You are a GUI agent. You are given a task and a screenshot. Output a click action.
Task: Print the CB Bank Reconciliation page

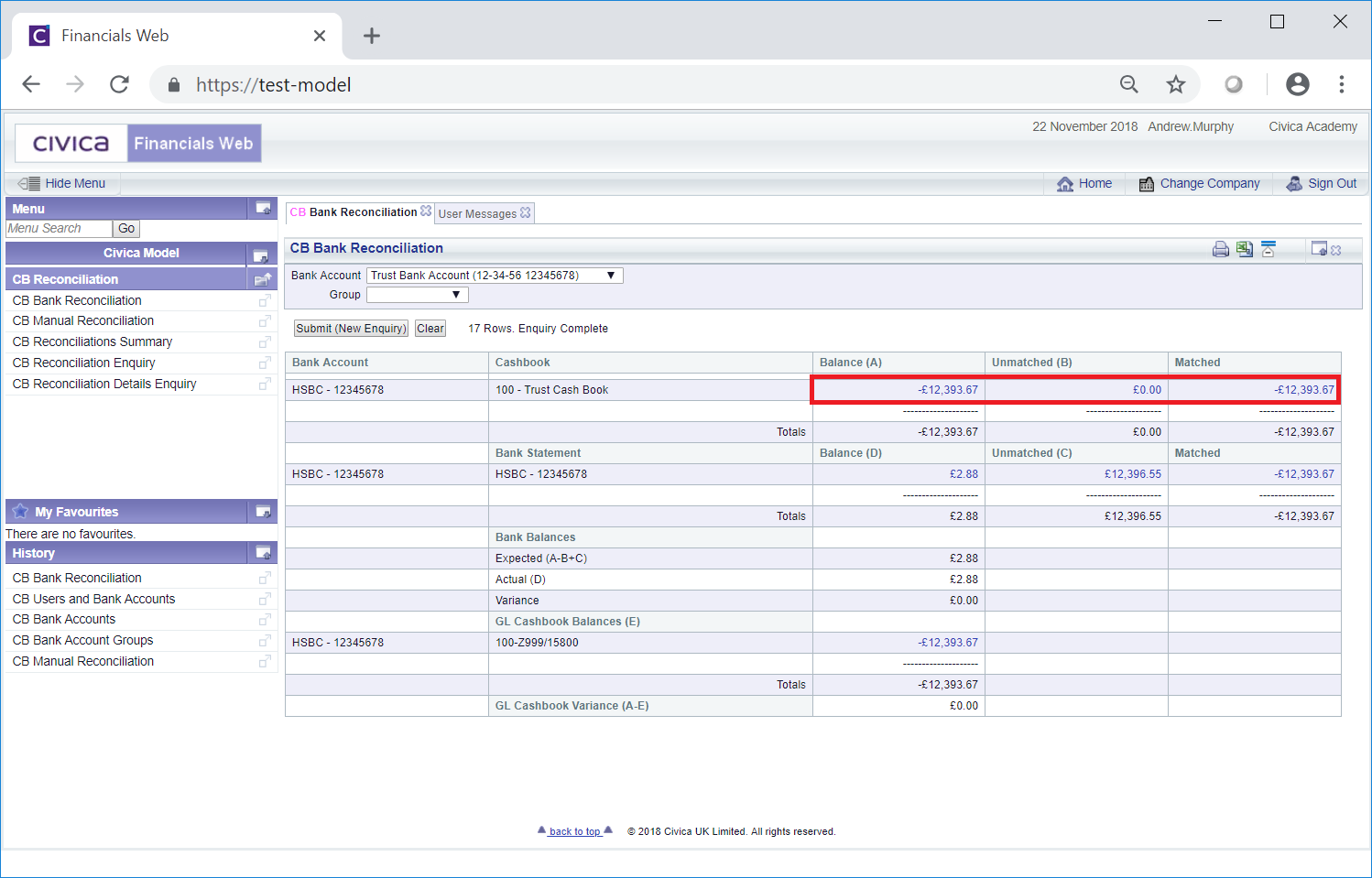(x=1220, y=249)
